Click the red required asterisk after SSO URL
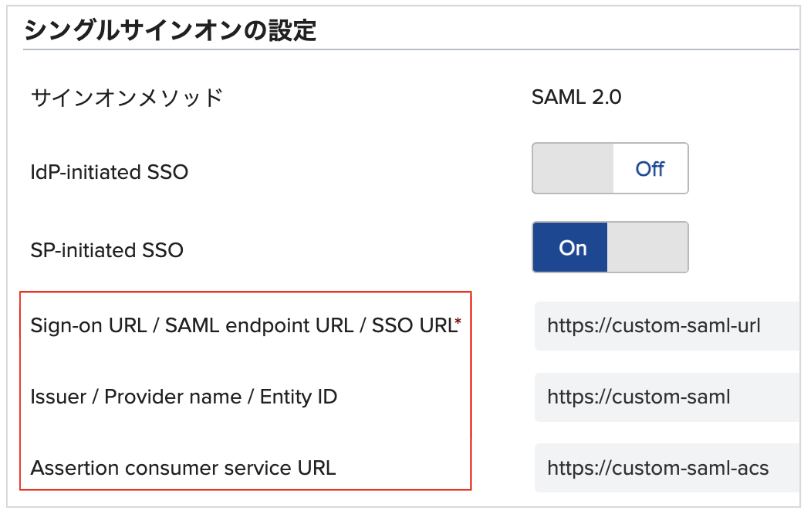The width and height of the screenshot is (806, 514). (459, 322)
